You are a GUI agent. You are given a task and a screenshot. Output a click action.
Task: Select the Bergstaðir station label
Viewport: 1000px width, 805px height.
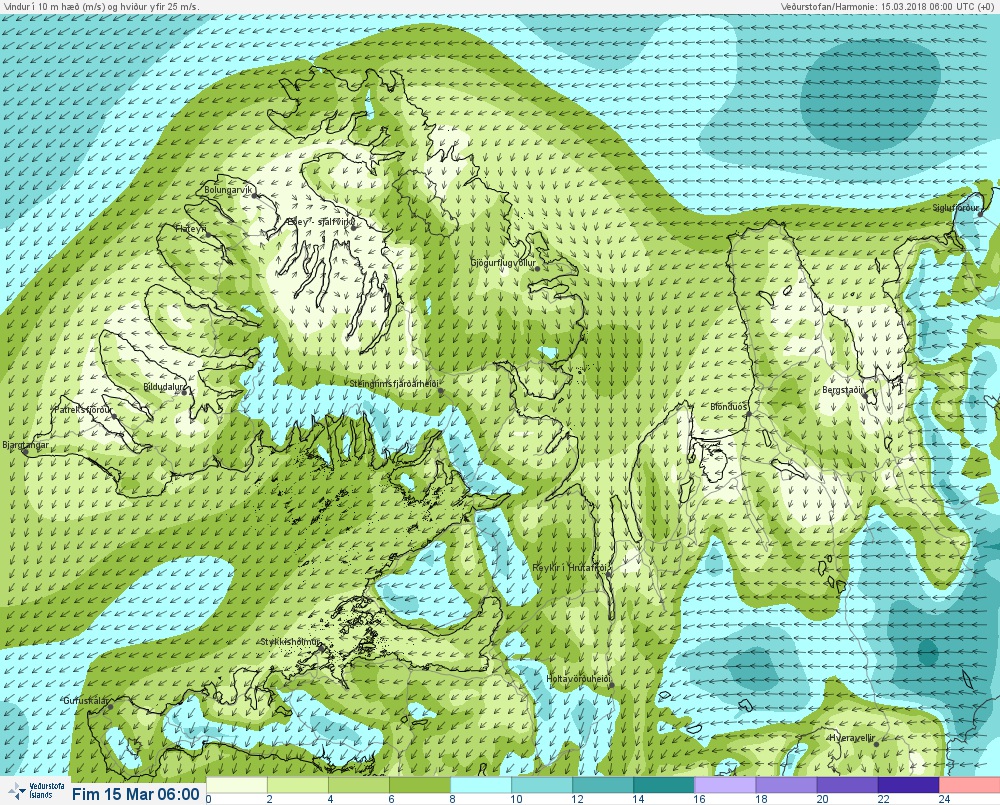(843, 390)
